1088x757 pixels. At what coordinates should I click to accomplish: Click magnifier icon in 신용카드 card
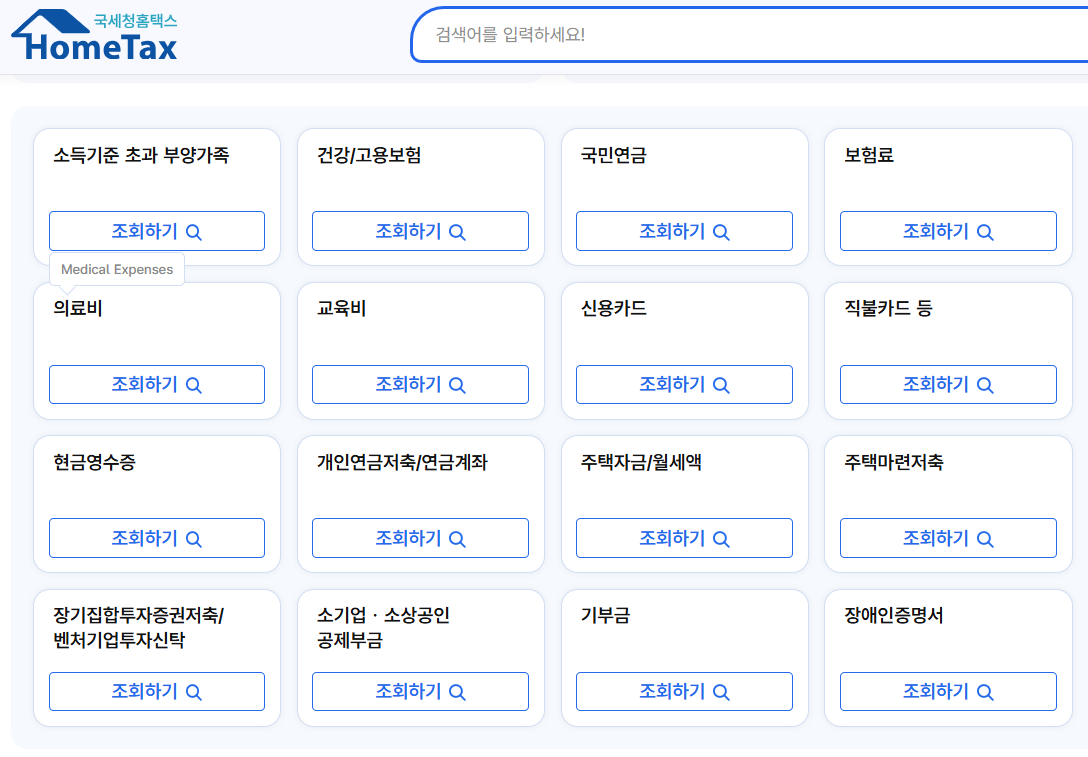coord(722,385)
